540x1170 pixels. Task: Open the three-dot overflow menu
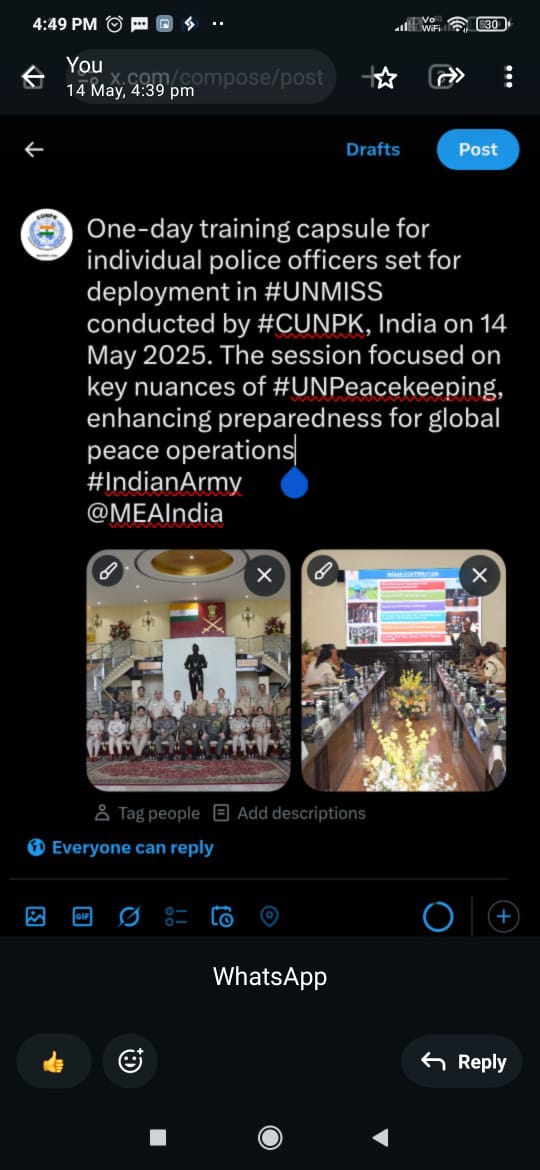click(x=509, y=76)
